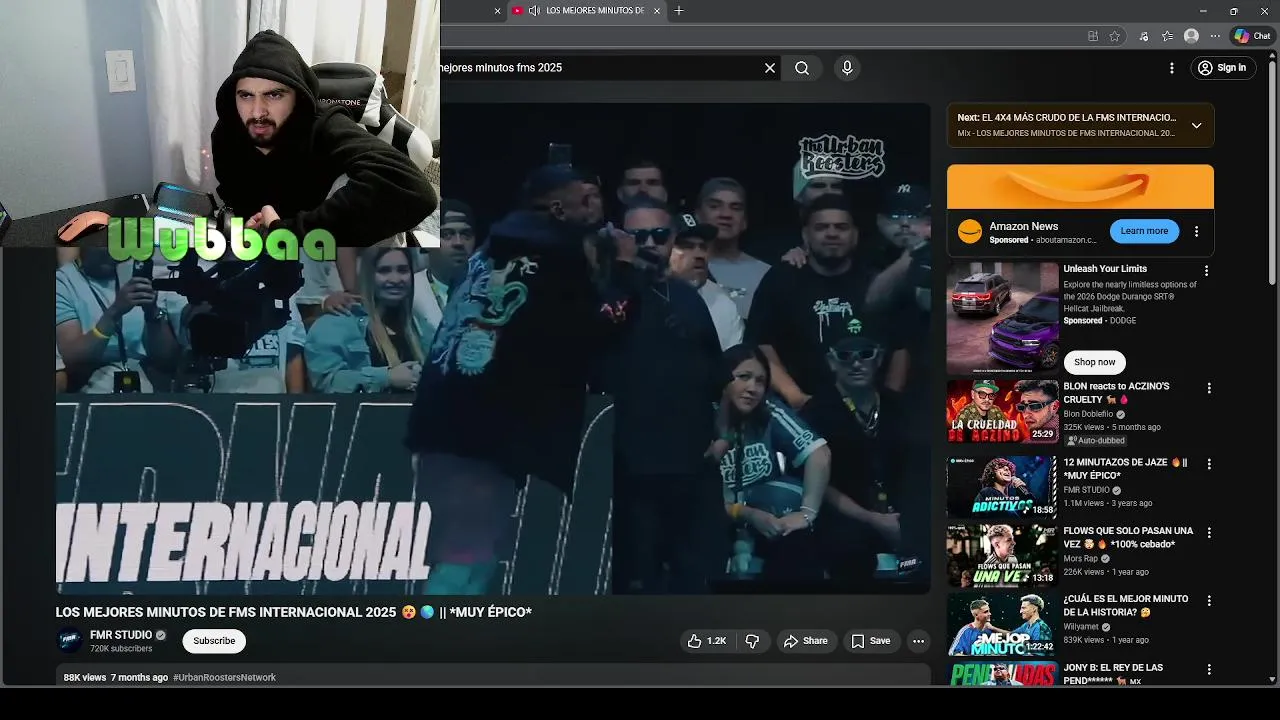Like the video with thumbs up
The height and width of the screenshot is (720, 1280).
706,641
